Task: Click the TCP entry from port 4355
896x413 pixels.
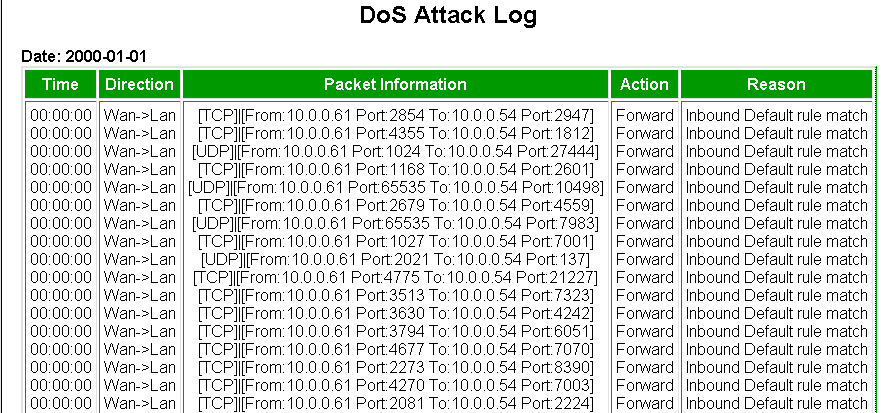Action: tap(395, 133)
